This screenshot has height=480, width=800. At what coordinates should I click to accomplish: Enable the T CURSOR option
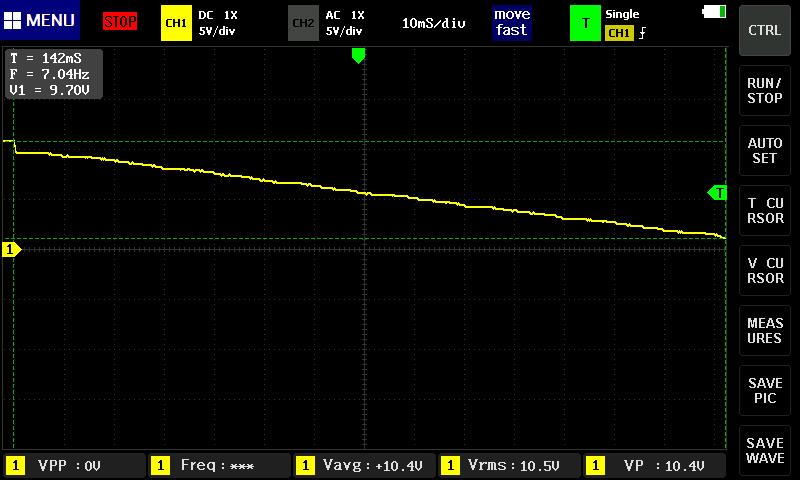coord(765,210)
